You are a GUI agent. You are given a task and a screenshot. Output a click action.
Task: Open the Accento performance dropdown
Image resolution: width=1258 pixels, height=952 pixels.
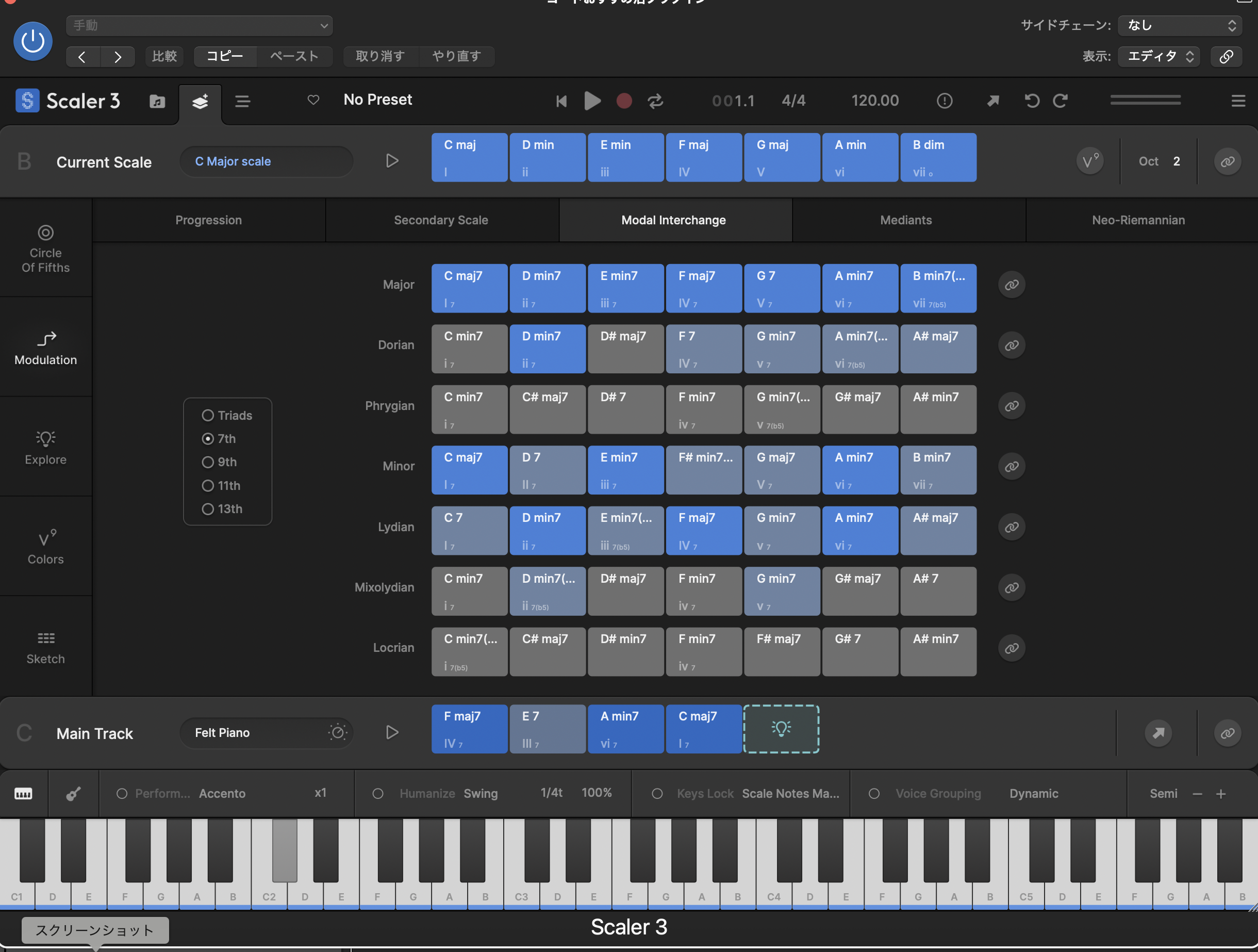point(222,793)
